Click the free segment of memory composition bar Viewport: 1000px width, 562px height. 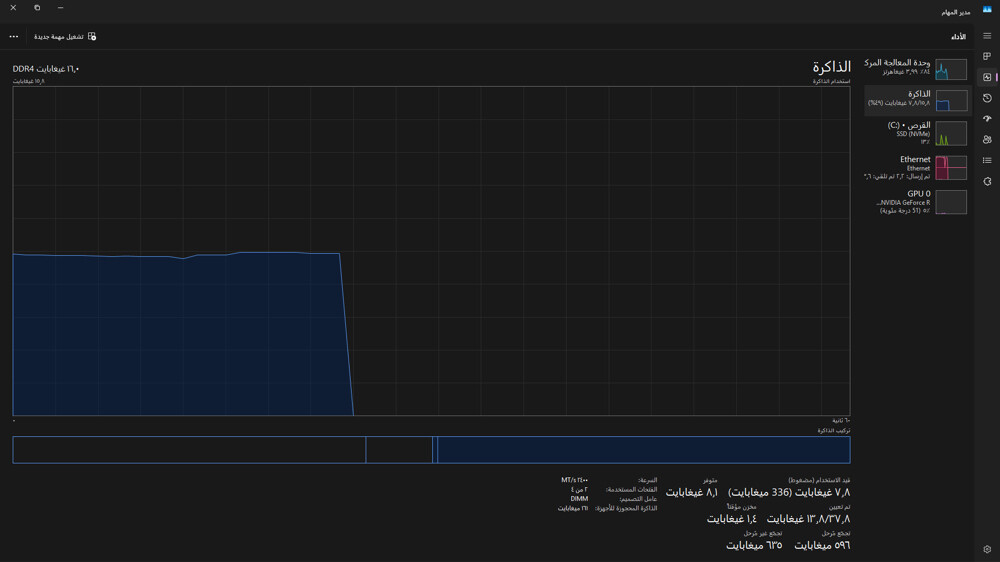click(189, 450)
